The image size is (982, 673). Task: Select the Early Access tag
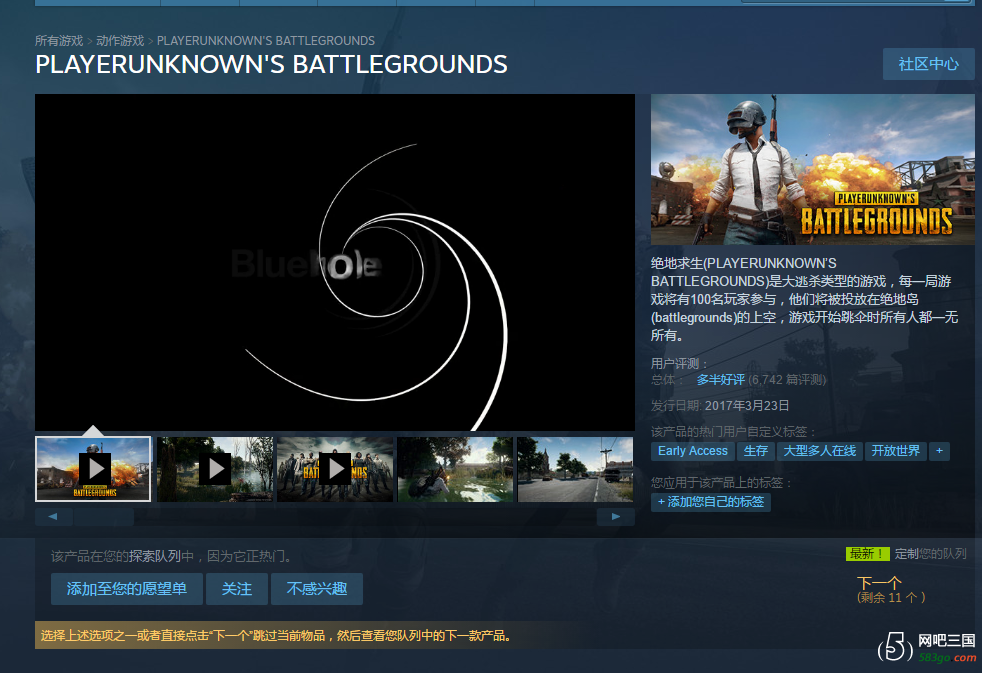coord(693,451)
